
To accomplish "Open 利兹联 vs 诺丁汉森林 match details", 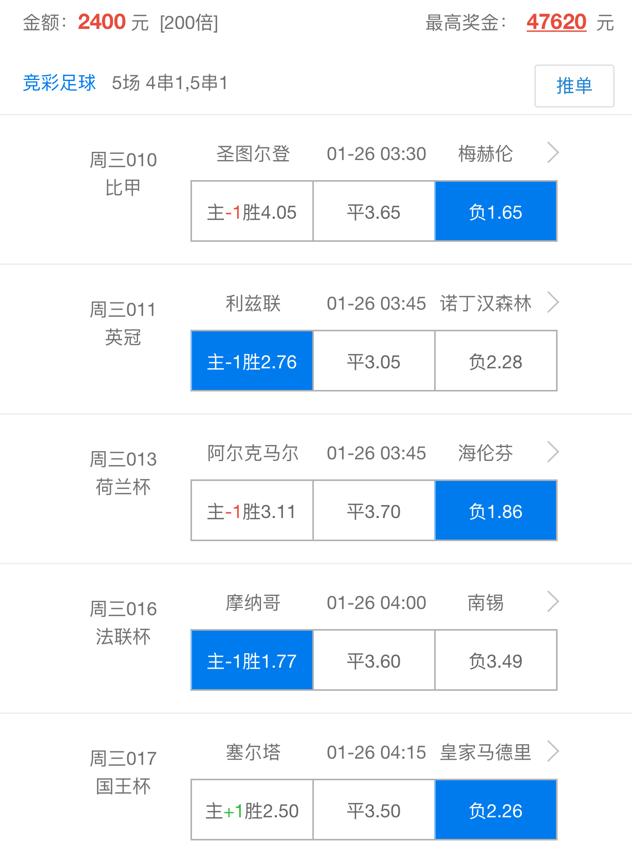I will tap(551, 303).
